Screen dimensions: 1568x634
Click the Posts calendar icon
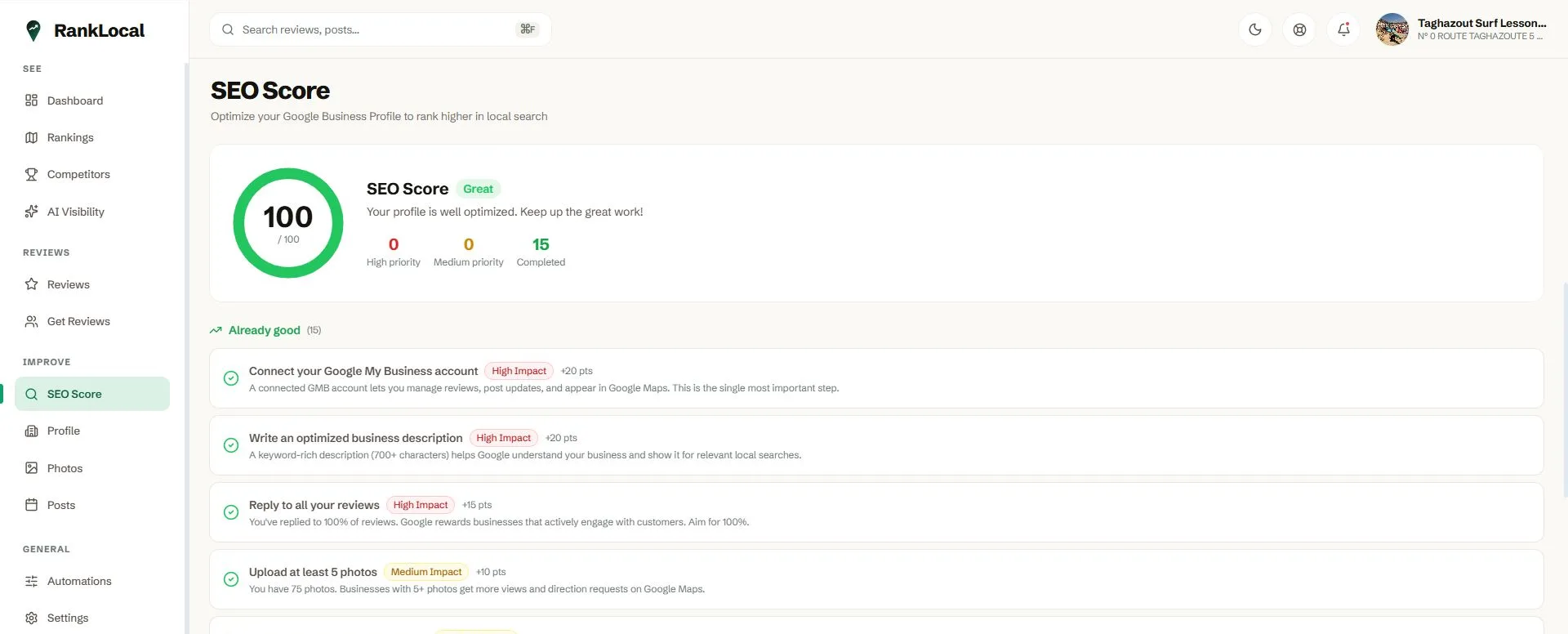pos(31,505)
